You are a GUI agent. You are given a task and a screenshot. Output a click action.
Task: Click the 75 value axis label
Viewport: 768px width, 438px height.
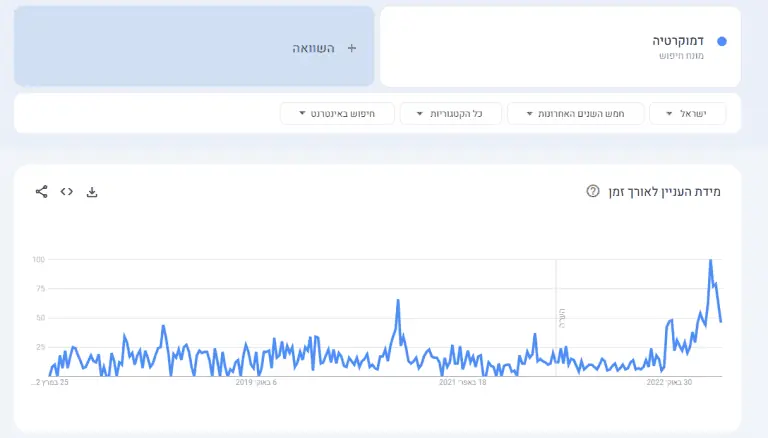click(x=40, y=289)
